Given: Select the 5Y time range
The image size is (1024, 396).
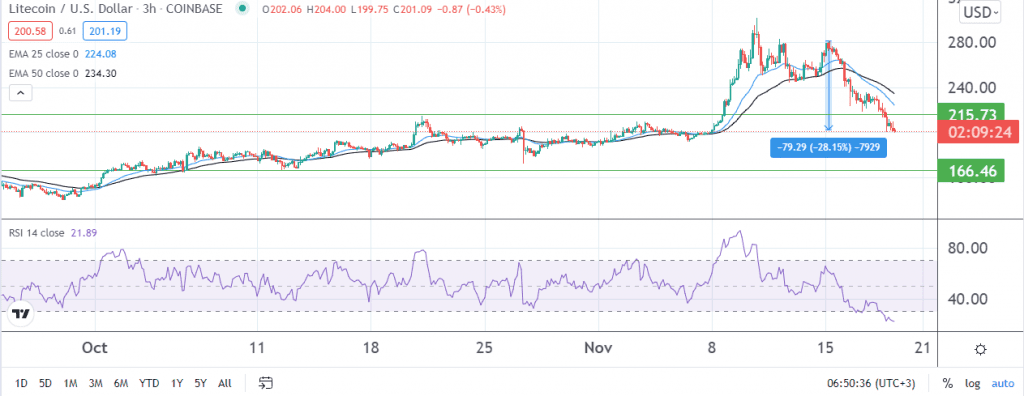Looking at the screenshot, I should coord(200,383).
